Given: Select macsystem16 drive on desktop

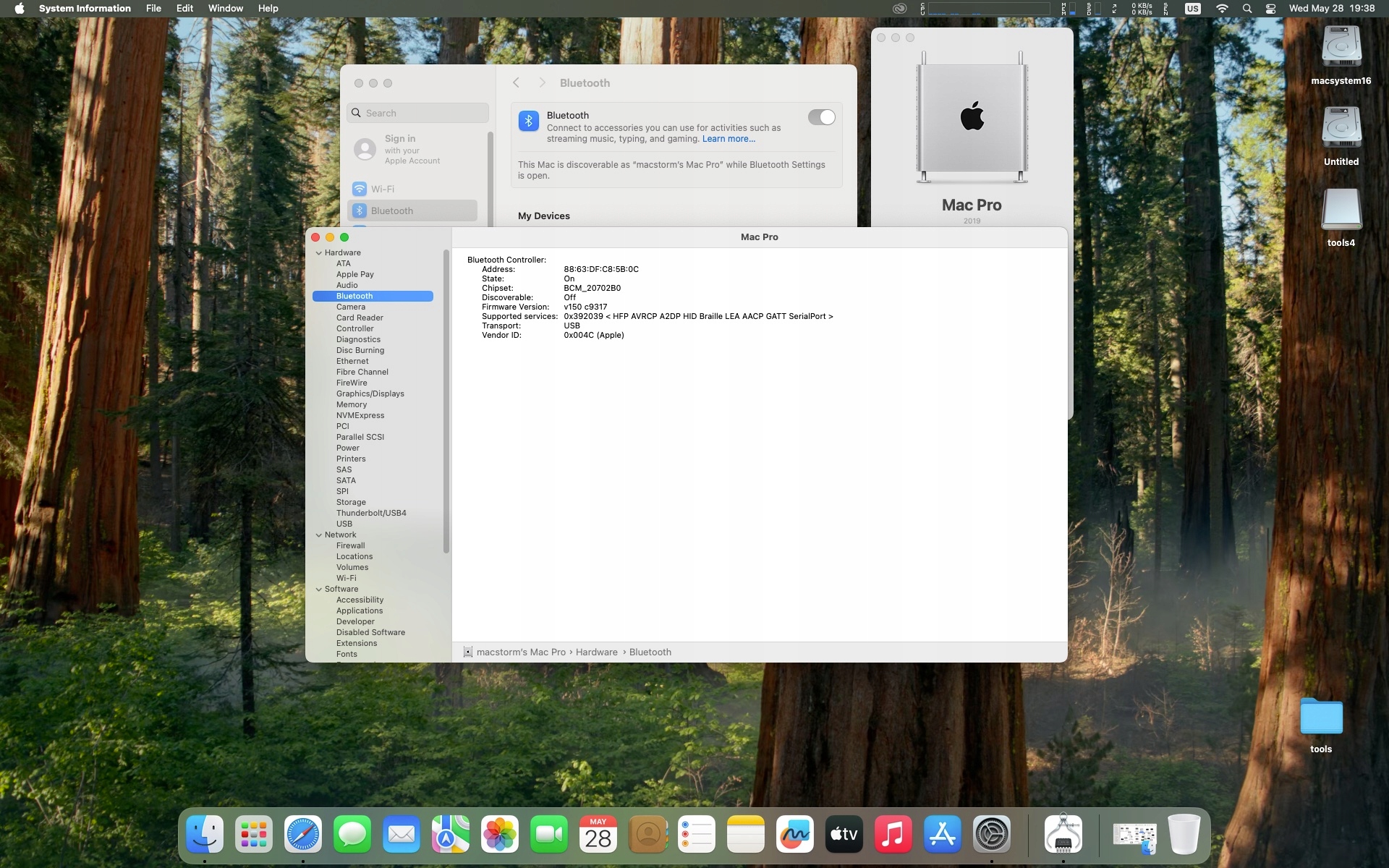Looking at the screenshot, I should pyautogui.click(x=1341, y=55).
